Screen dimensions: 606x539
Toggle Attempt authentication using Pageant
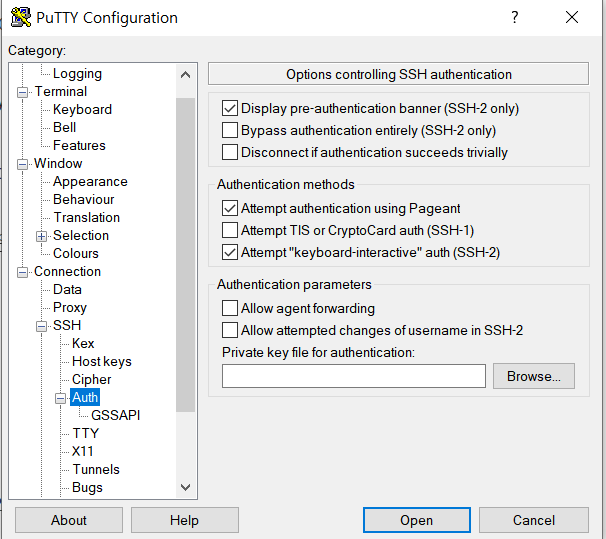coord(230,208)
